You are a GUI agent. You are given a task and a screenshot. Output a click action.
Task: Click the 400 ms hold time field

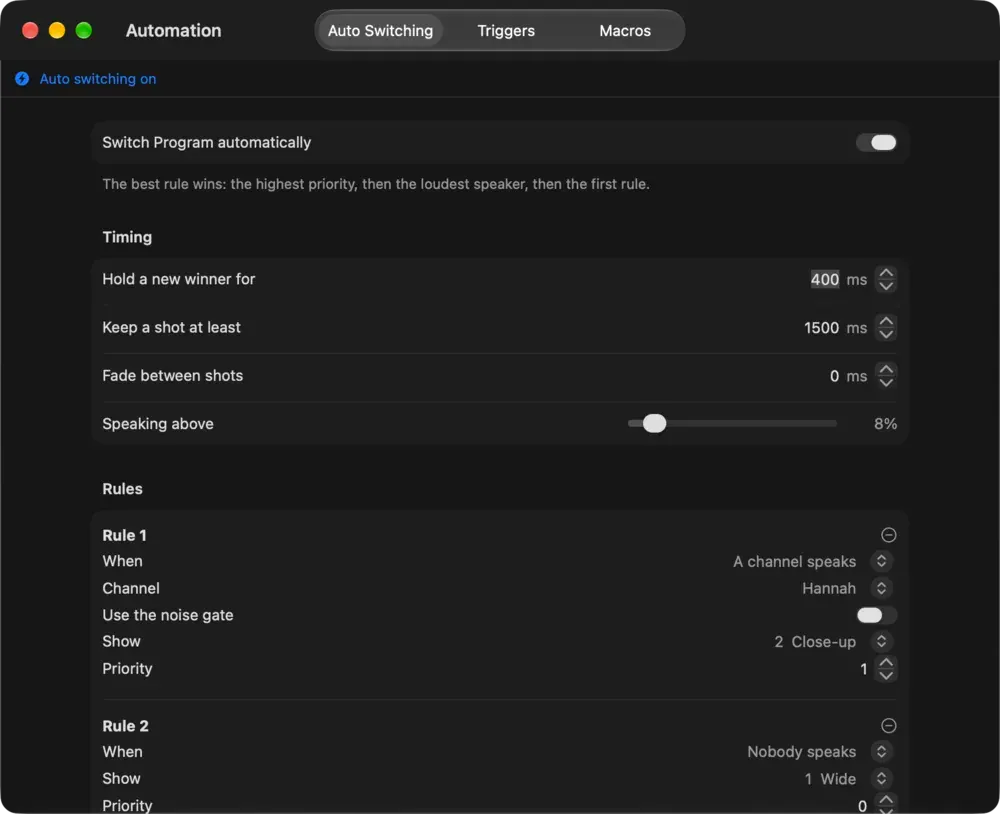(825, 279)
